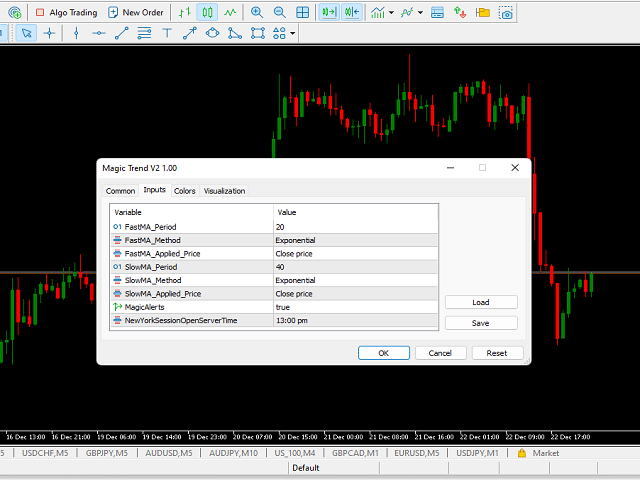Click the templates icon in toolbar
The width and height of the screenshot is (640, 480).
point(437,13)
